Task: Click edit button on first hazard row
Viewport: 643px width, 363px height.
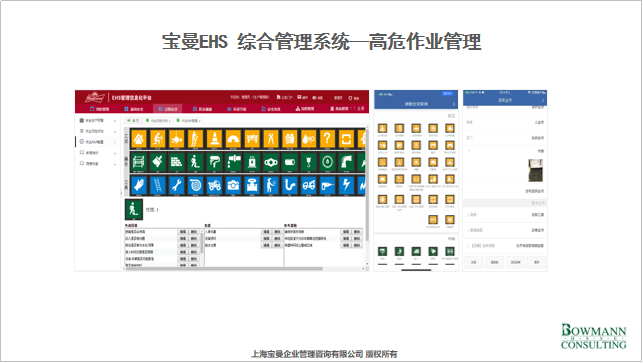Action: (183, 232)
